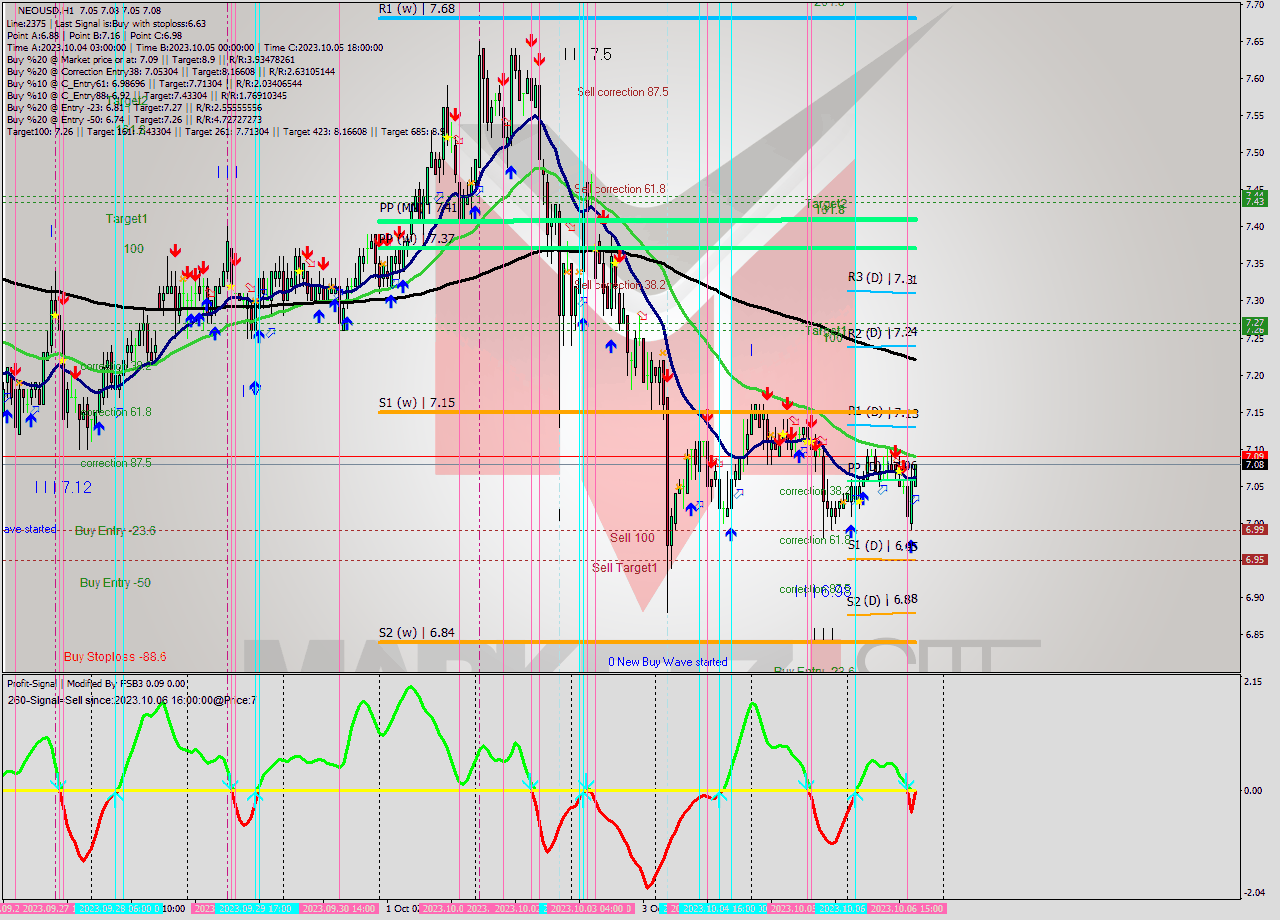Click '0 New Buy Wave started' text

667,662
